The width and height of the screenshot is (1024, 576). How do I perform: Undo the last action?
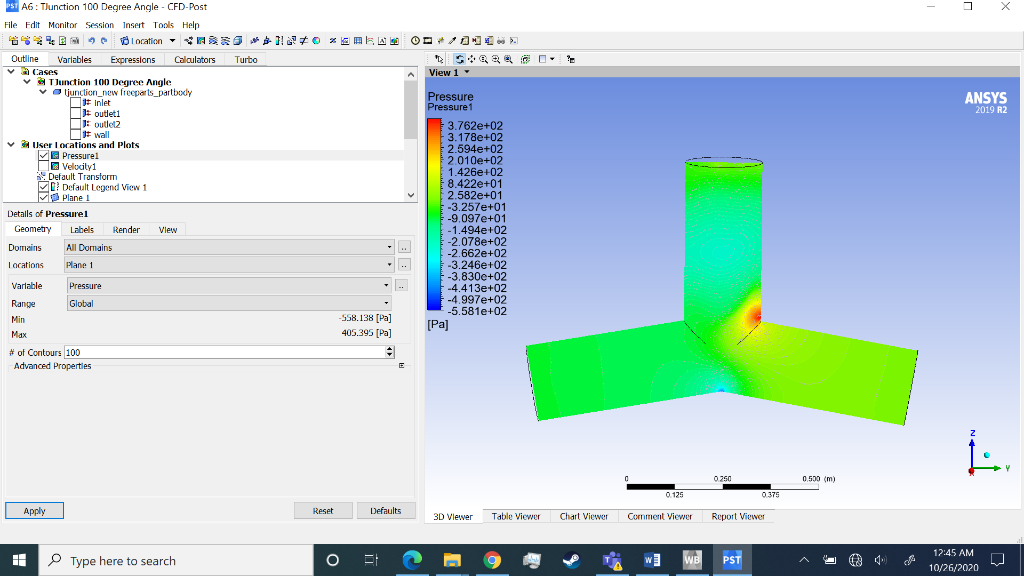pyautogui.click(x=91, y=40)
